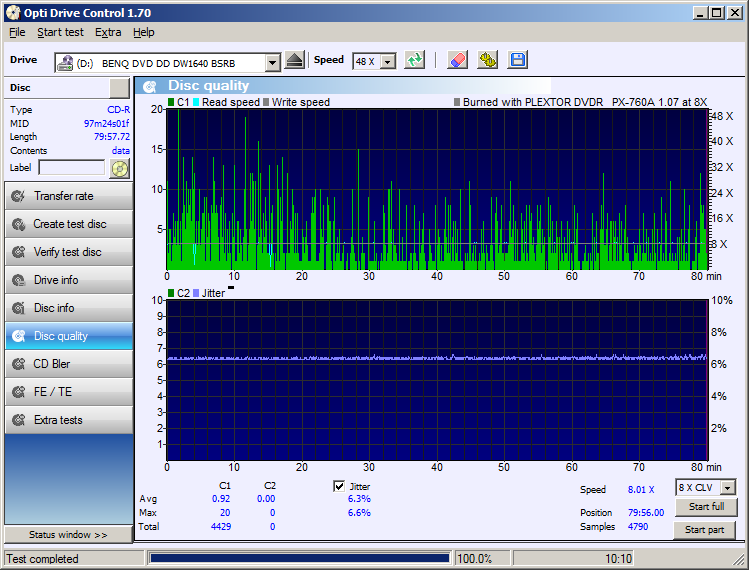Viewport: 749px width, 570px height.
Task: Click the disc icon beside Create test disc
Action: (x=18, y=224)
